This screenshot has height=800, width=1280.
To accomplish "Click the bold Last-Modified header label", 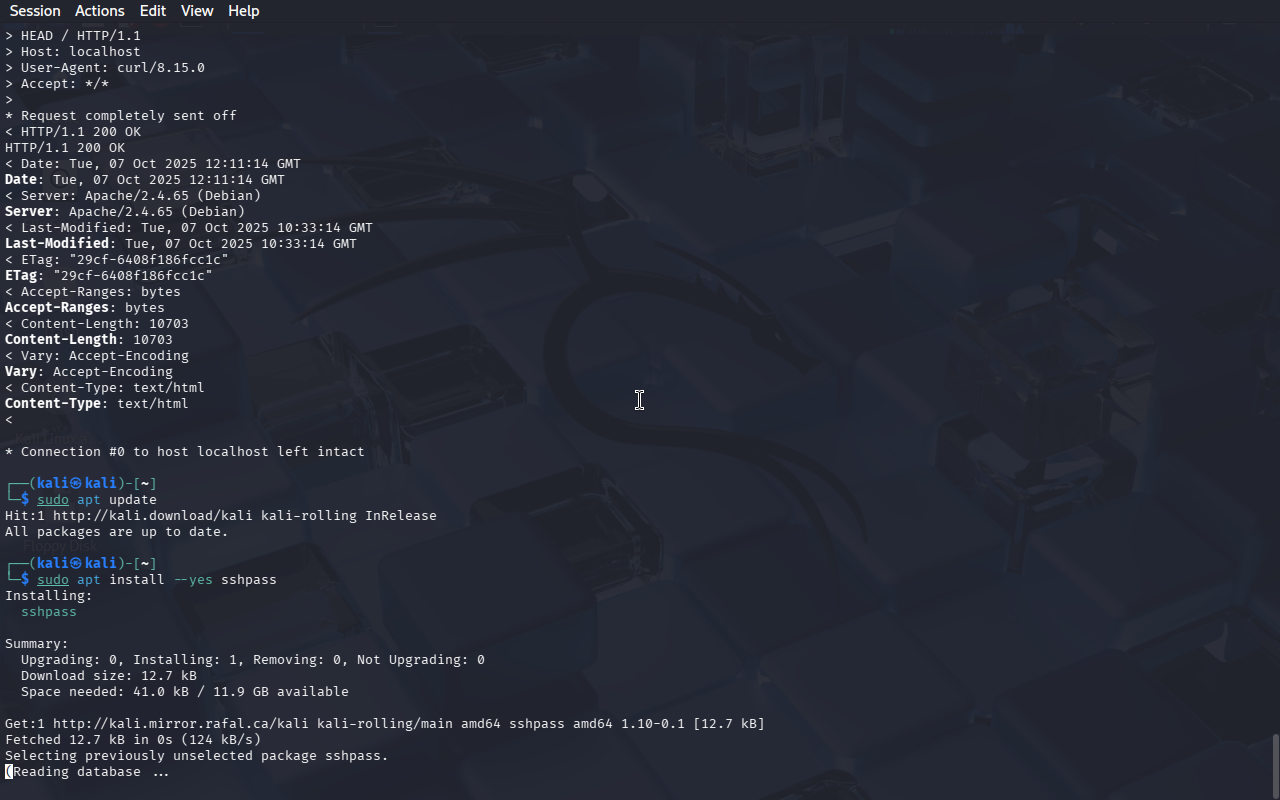I will click(x=57, y=244).
